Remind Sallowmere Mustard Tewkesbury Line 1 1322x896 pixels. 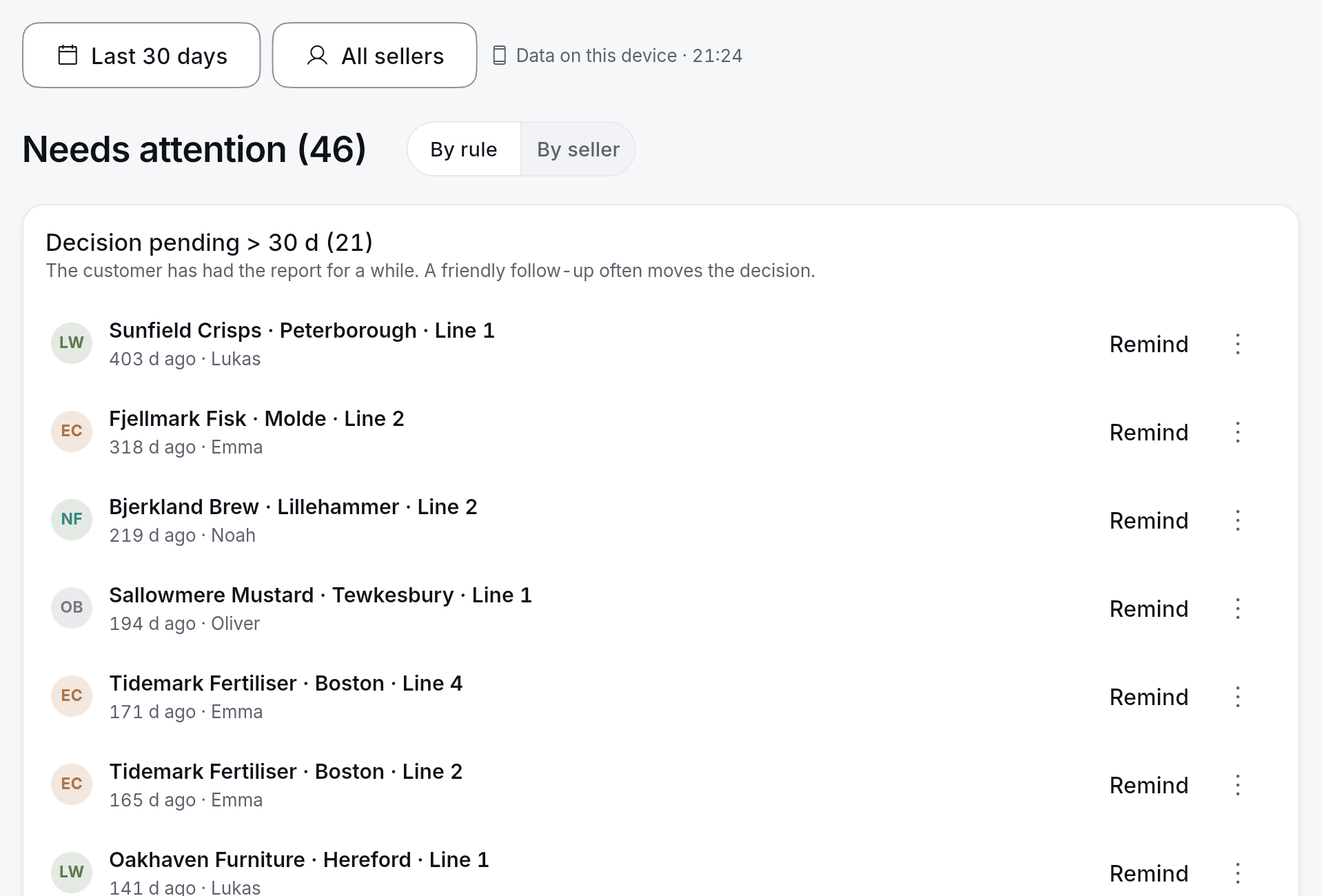click(x=1149, y=609)
